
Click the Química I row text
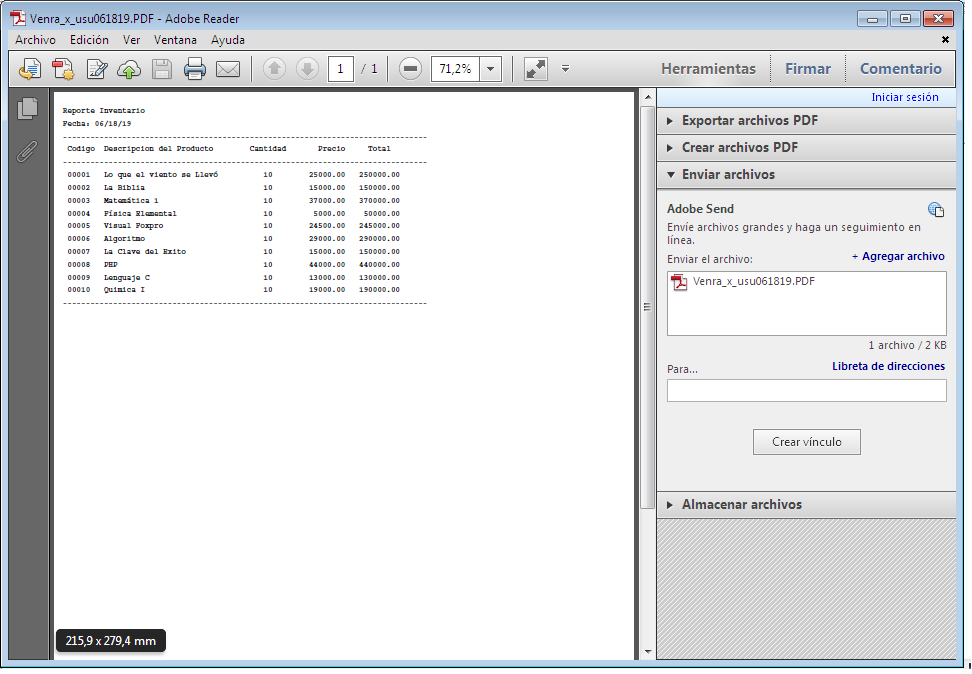pyautogui.click(x=124, y=290)
